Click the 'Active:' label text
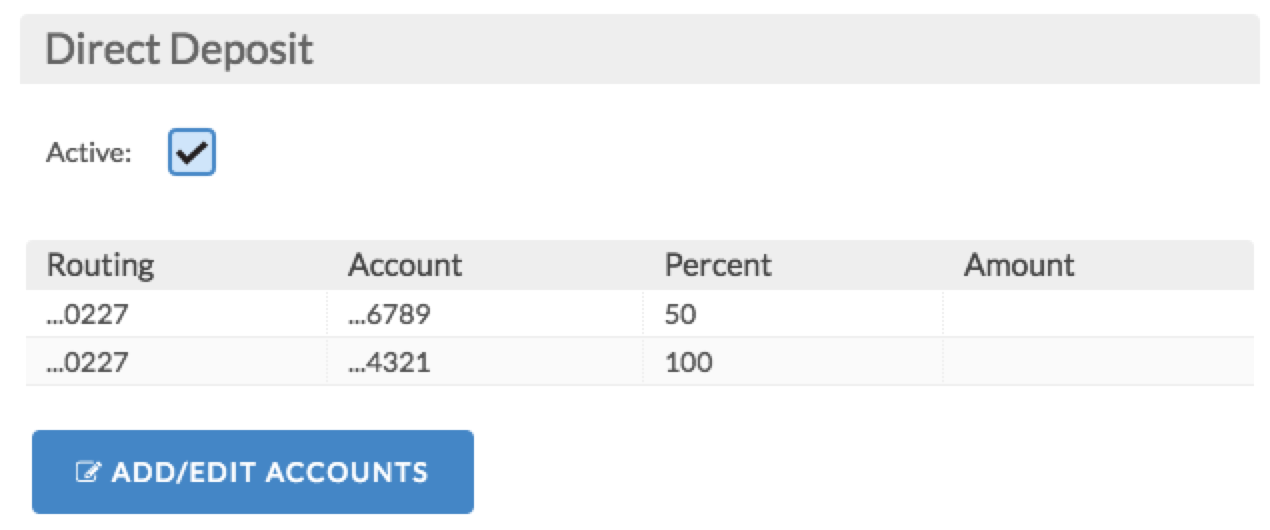 tap(89, 155)
